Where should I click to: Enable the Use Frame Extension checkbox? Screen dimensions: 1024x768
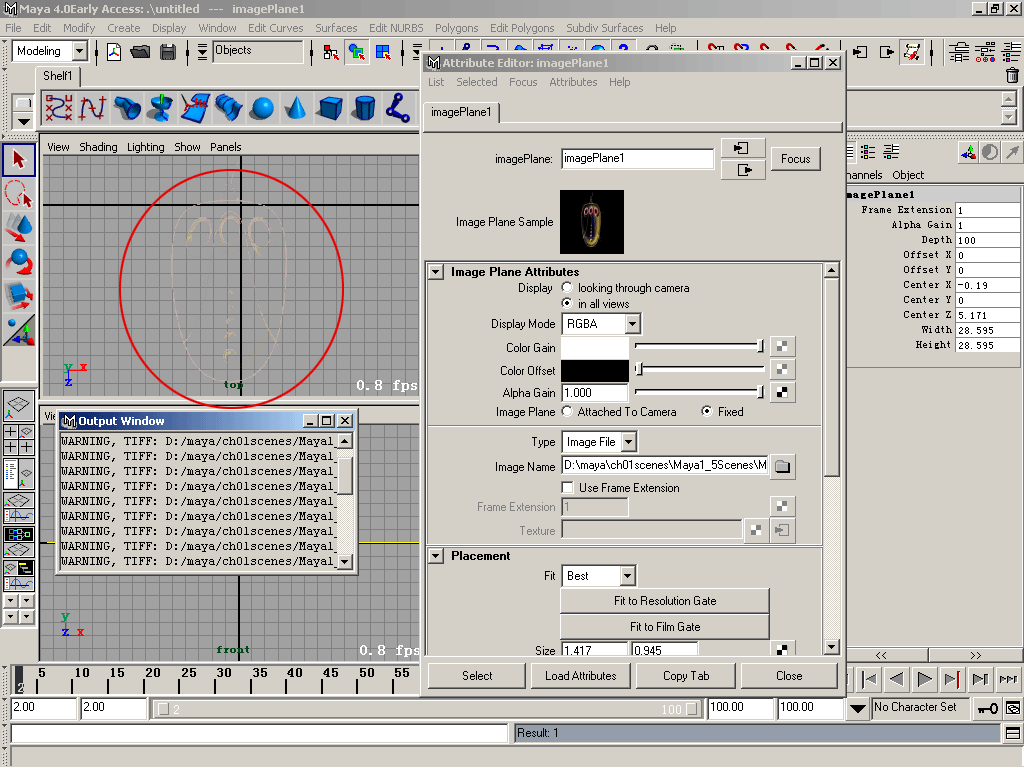click(568, 488)
